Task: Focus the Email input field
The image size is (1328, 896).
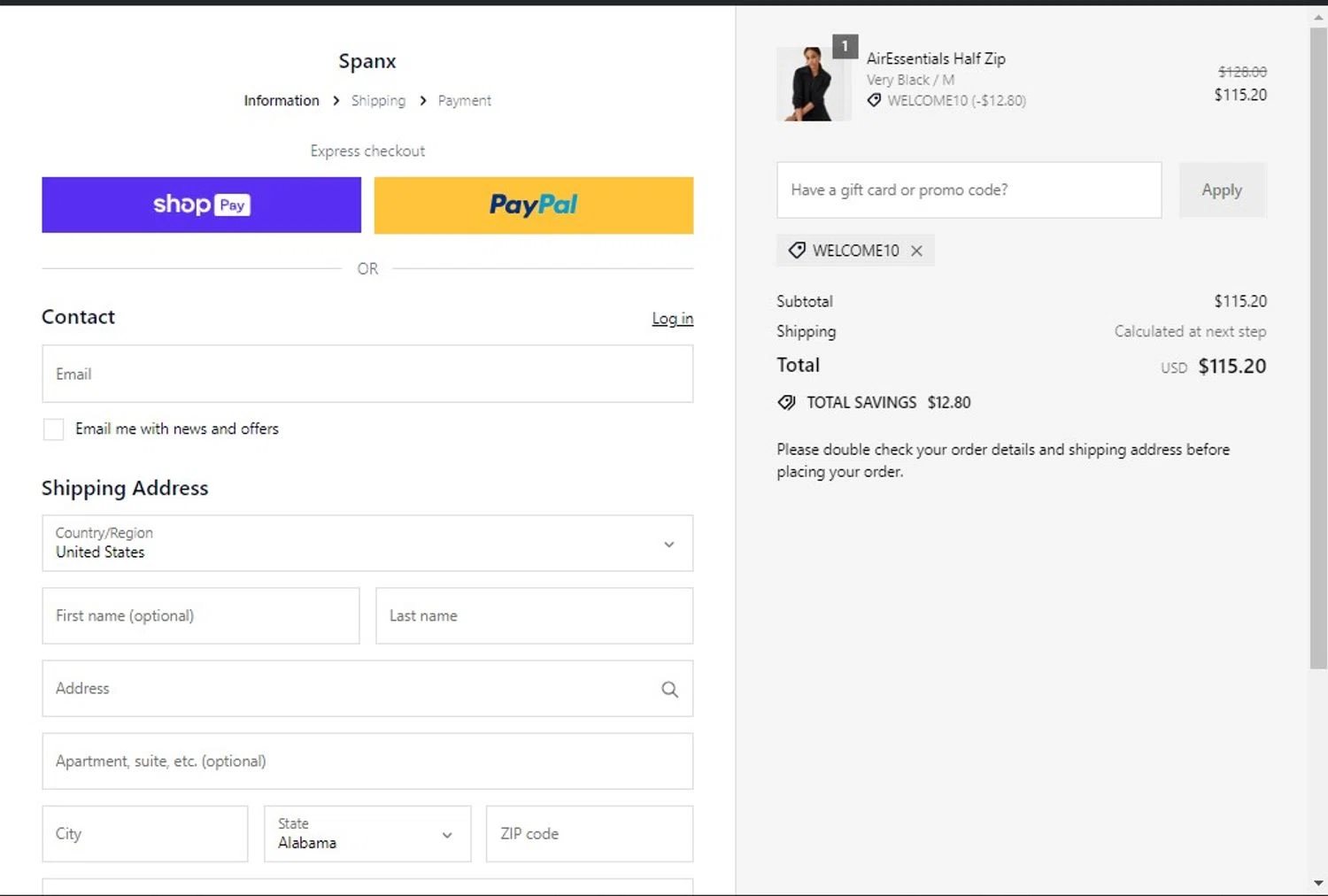Action: 367,374
